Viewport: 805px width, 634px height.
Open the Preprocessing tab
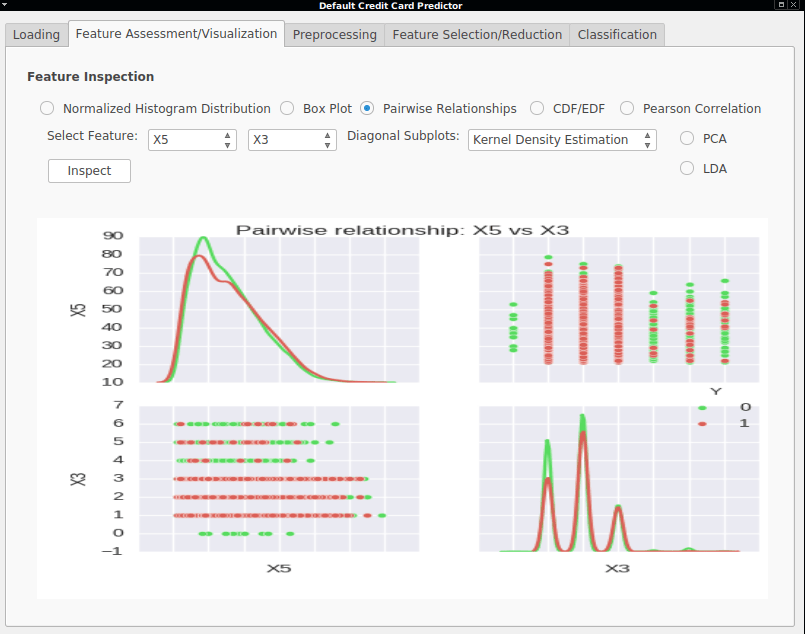pos(335,34)
